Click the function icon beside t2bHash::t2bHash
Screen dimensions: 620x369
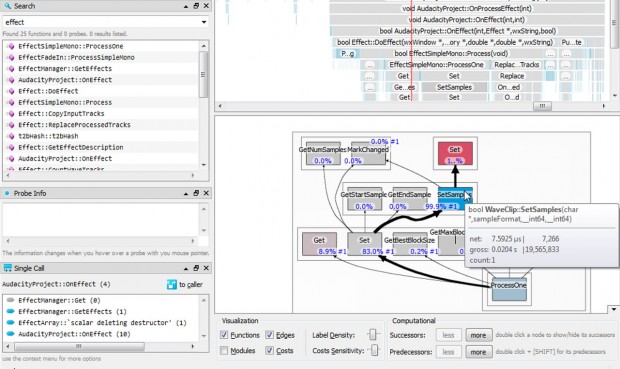11,136
